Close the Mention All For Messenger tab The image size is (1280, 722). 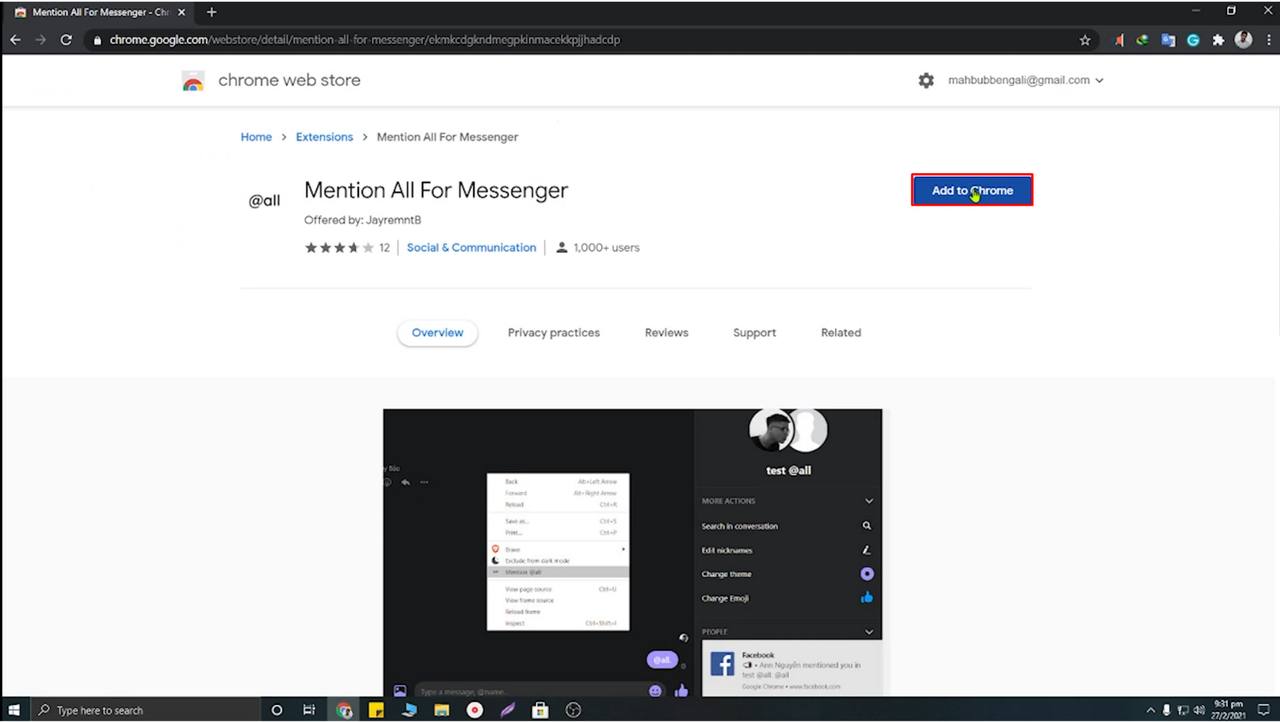181,12
